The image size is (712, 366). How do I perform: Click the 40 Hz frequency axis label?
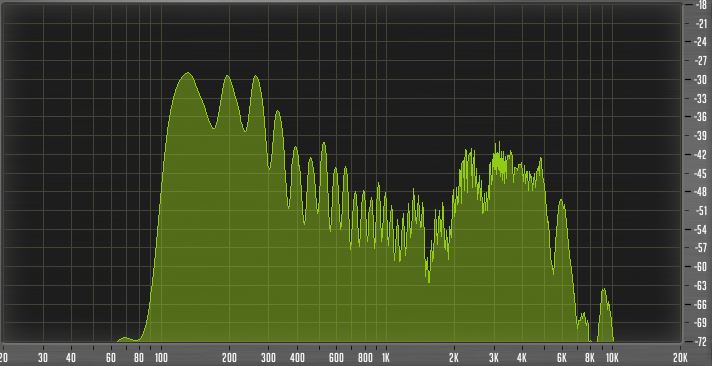pos(70,357)
